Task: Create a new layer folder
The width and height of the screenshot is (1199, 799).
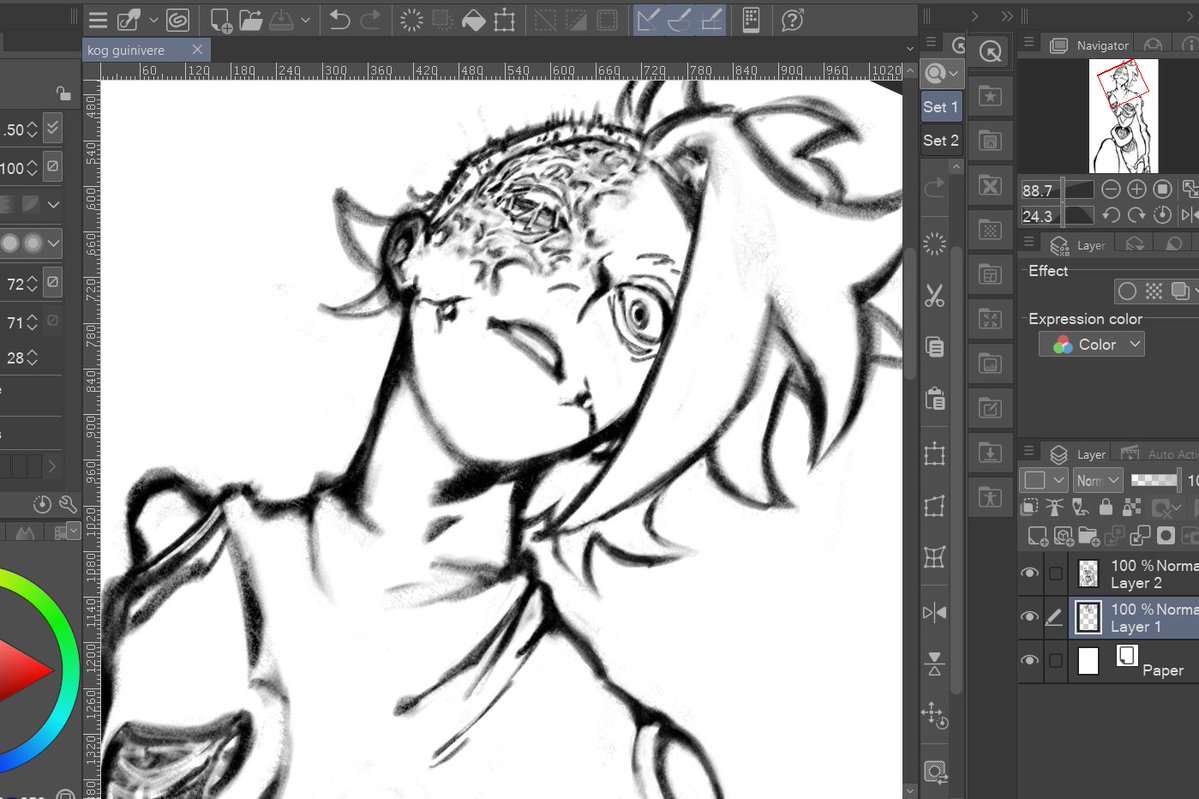Action: pos(1090,536)
